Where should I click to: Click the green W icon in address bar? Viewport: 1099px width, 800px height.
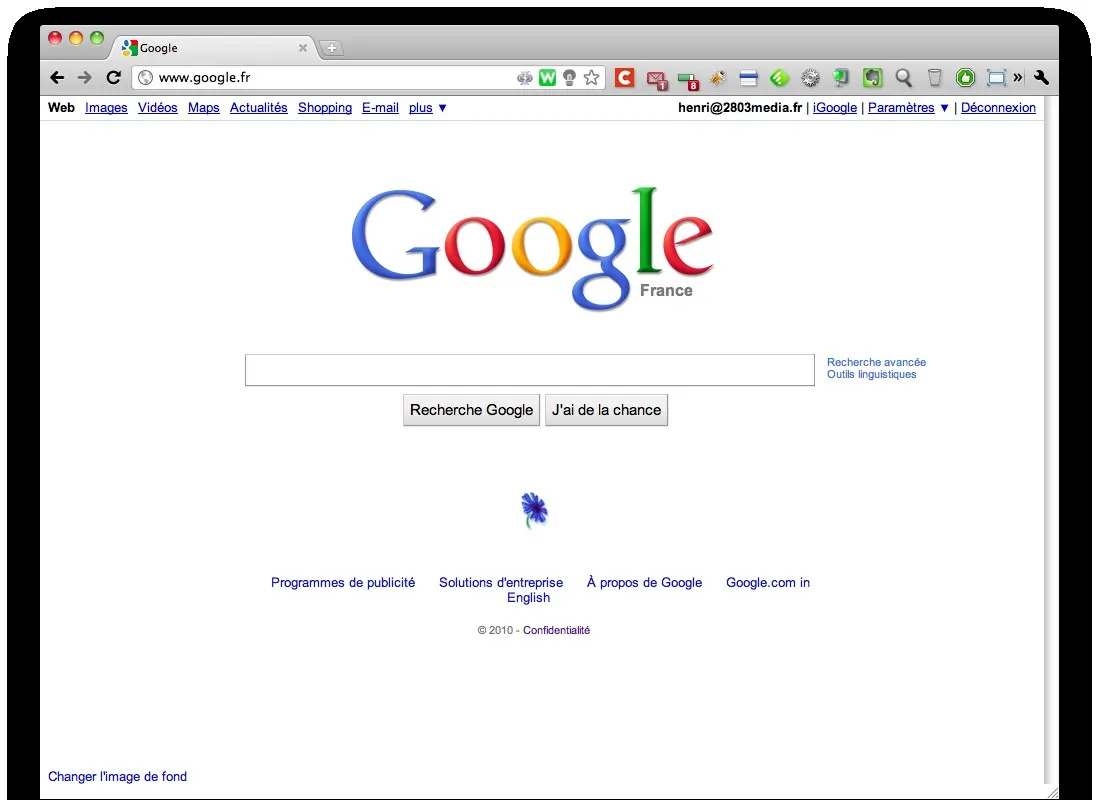click(x=547, y=78)
